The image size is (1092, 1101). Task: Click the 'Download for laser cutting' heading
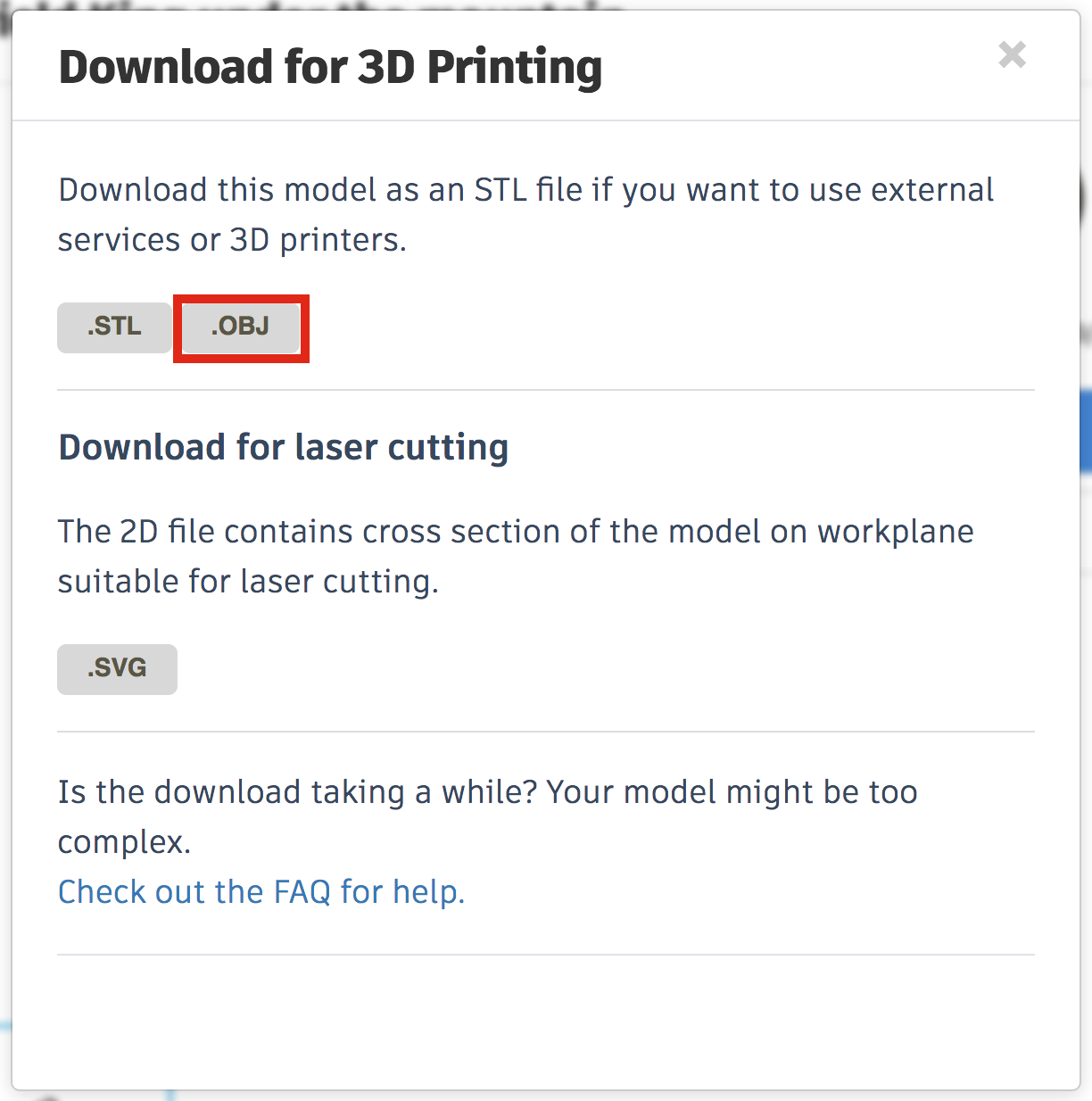[x=283, y=447]
